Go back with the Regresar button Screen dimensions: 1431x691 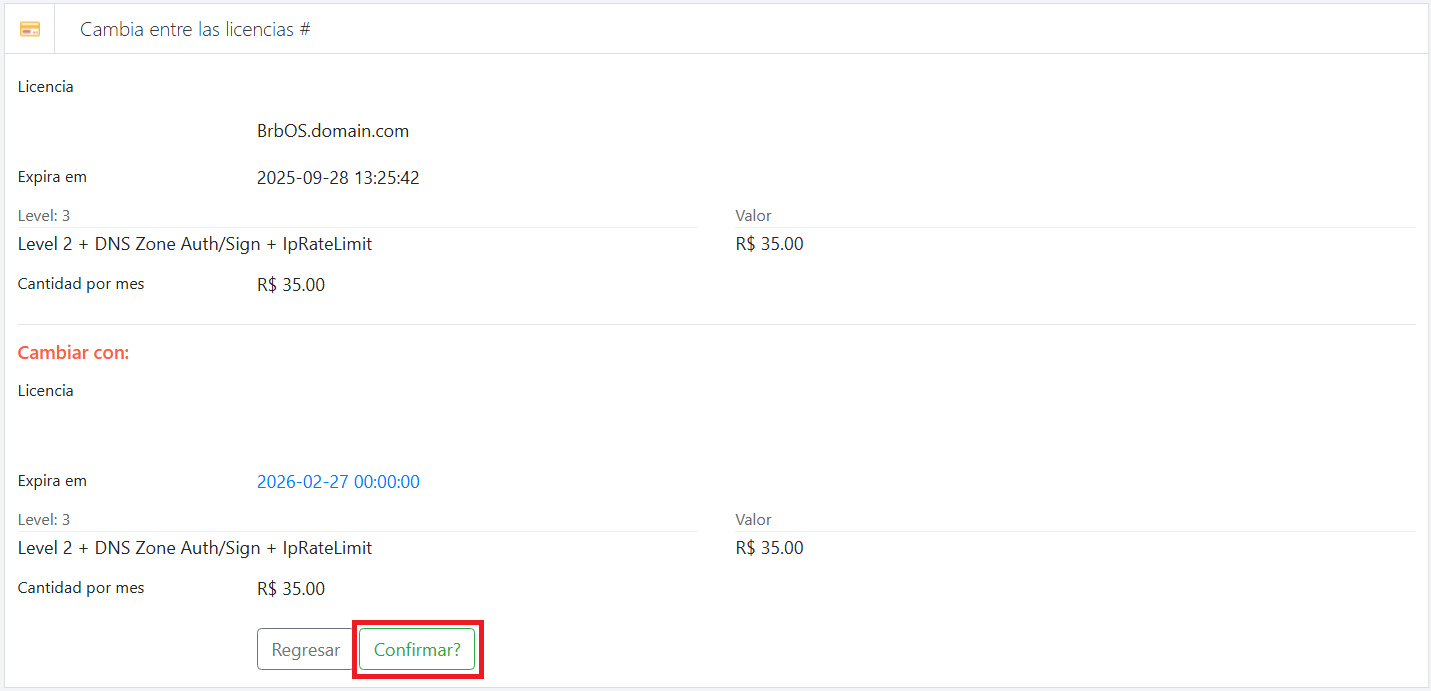pyautogui.click(x=305, y=649)
